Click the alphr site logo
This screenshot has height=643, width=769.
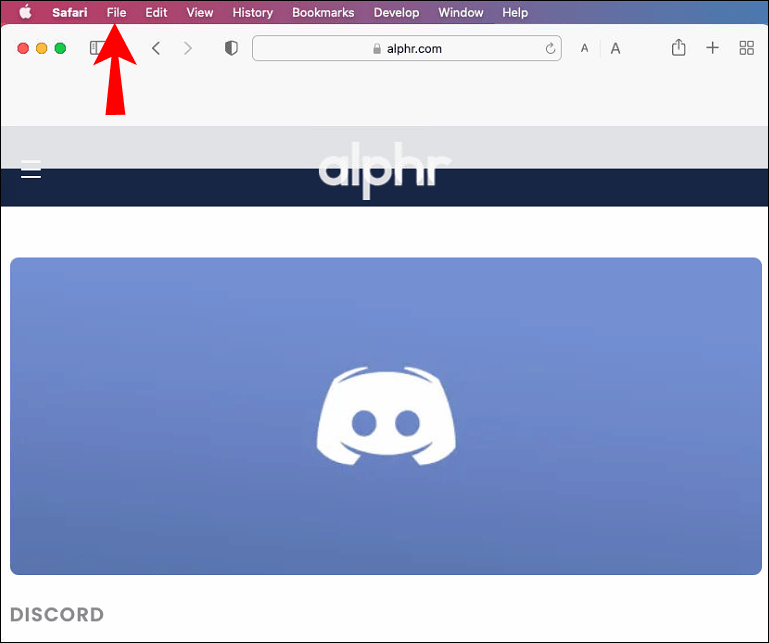pyautogui.click(x=385, y=169)
